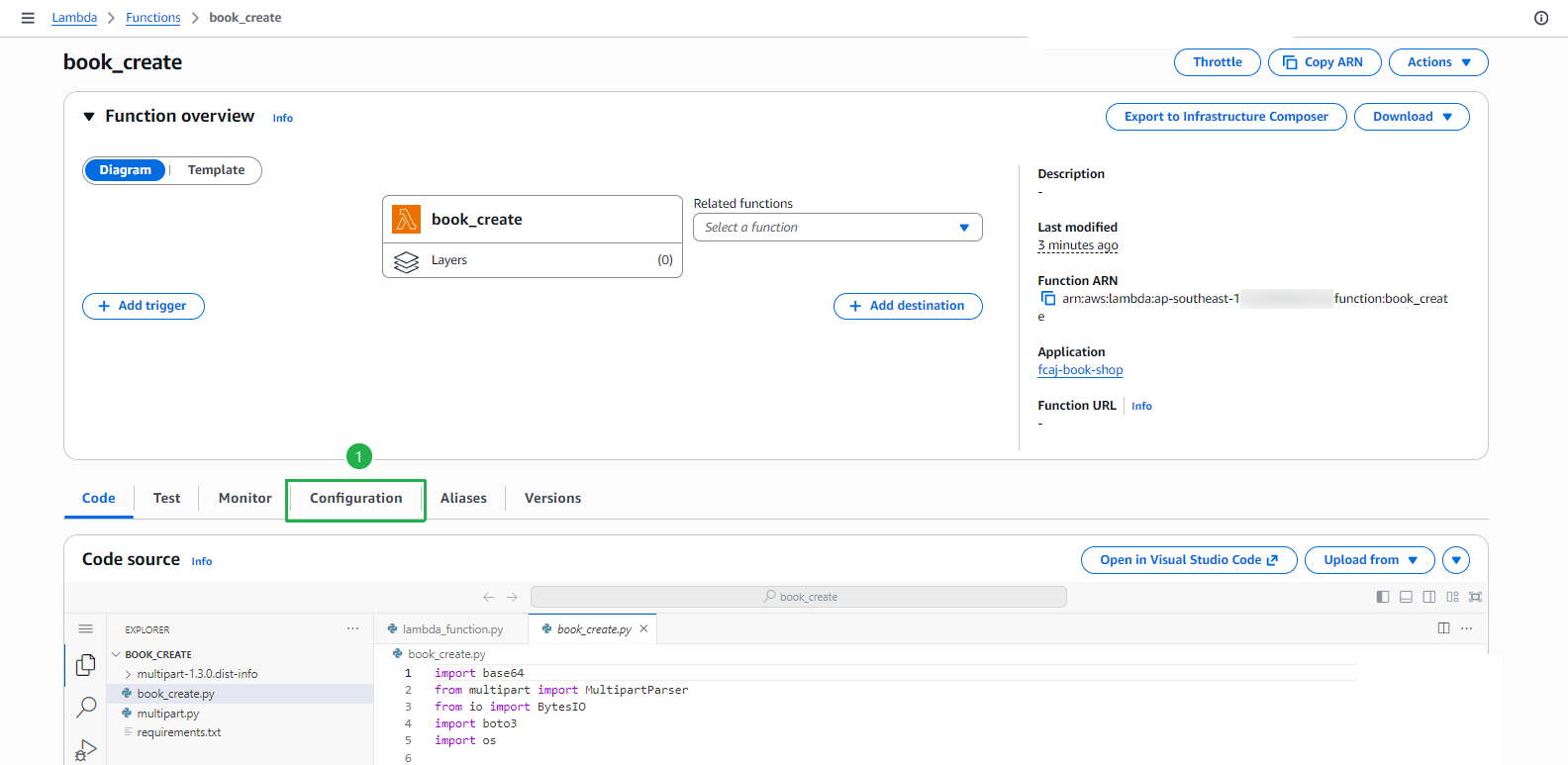Viewport: 1568px width, 765px height.
Task: Click the Throttle button
Action: [x=1217, y=62]
